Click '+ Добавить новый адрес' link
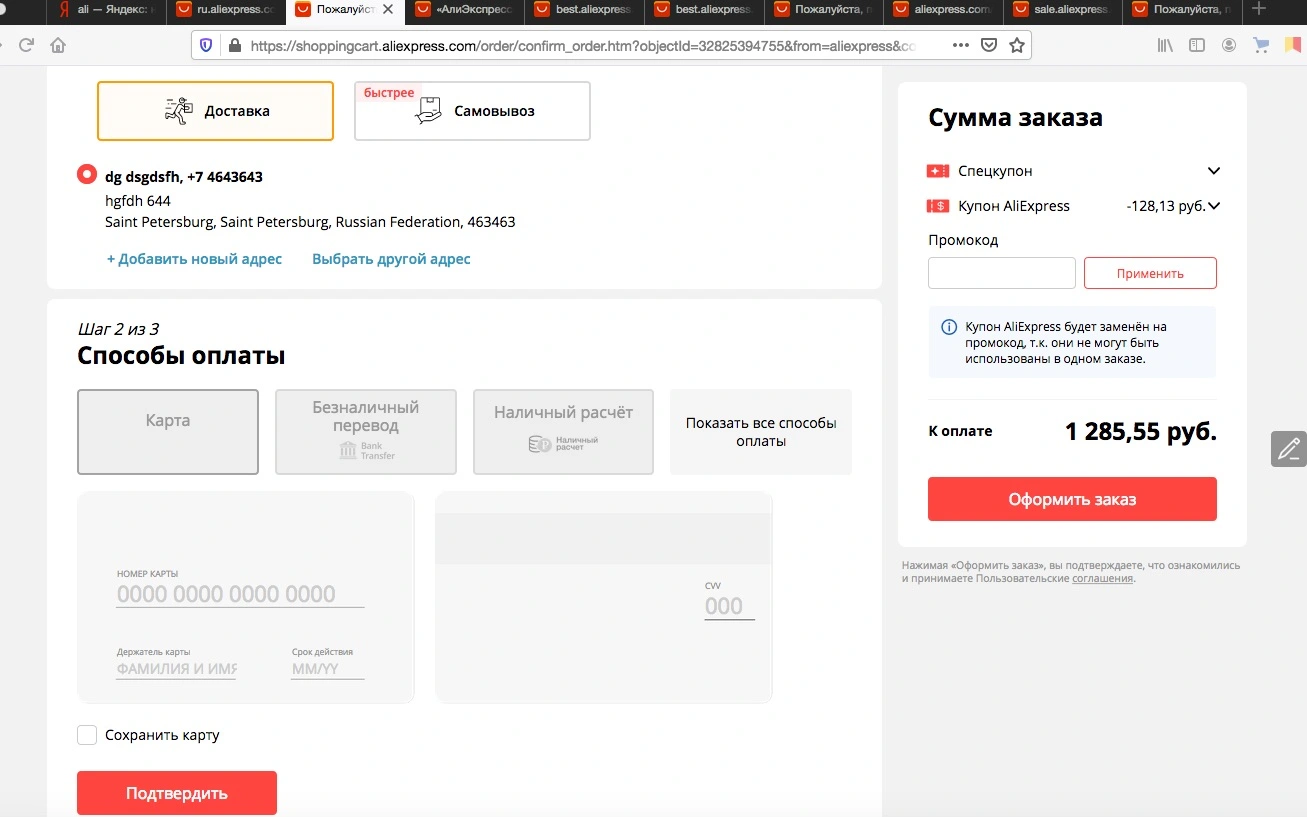The width and height of the screenshot is (1307, 817). (x=195, y=259)
